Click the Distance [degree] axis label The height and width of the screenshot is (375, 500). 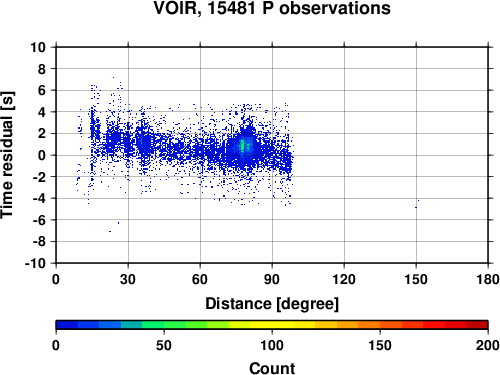[272, 304]
